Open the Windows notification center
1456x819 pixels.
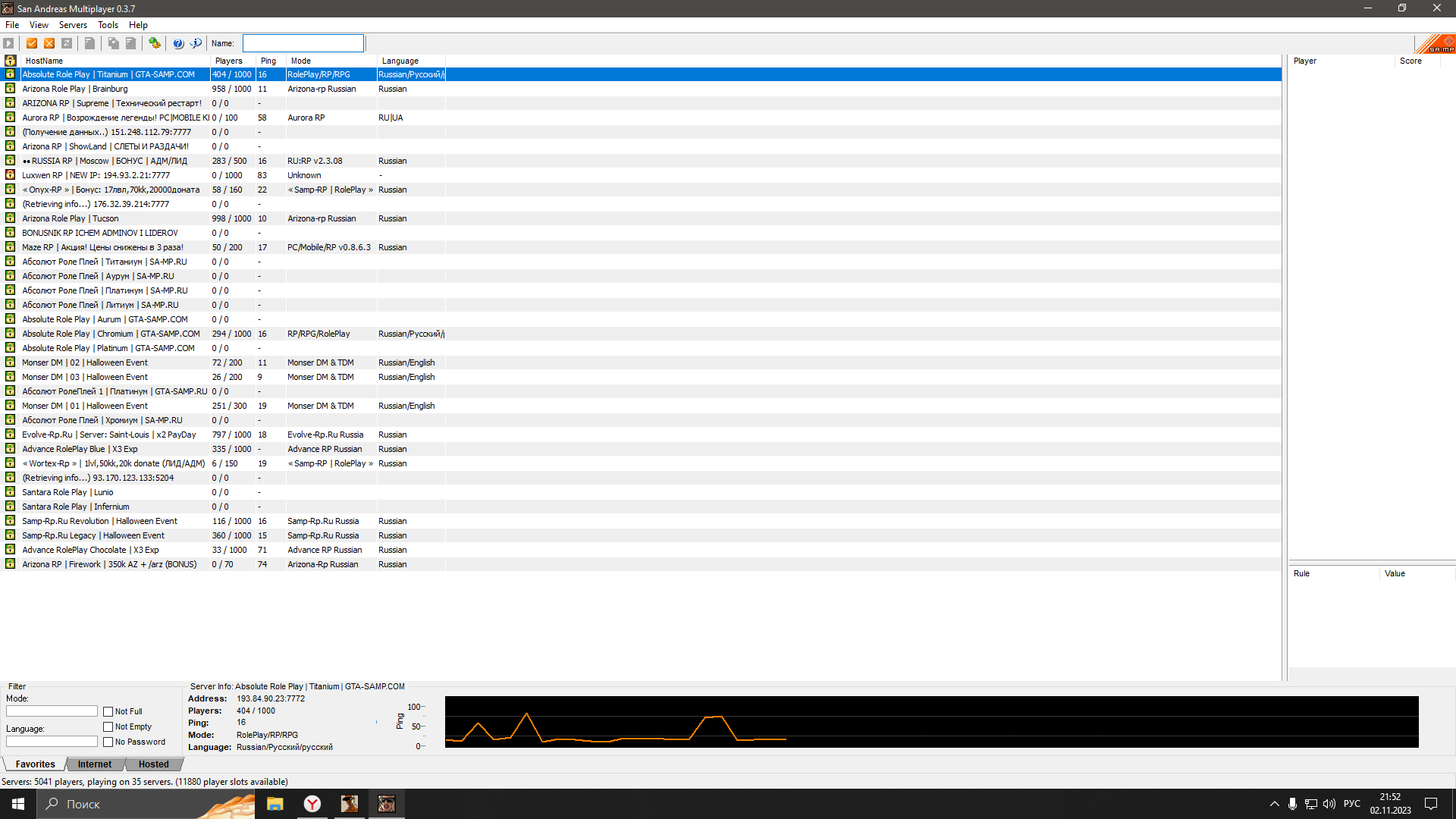point(1431,804)
